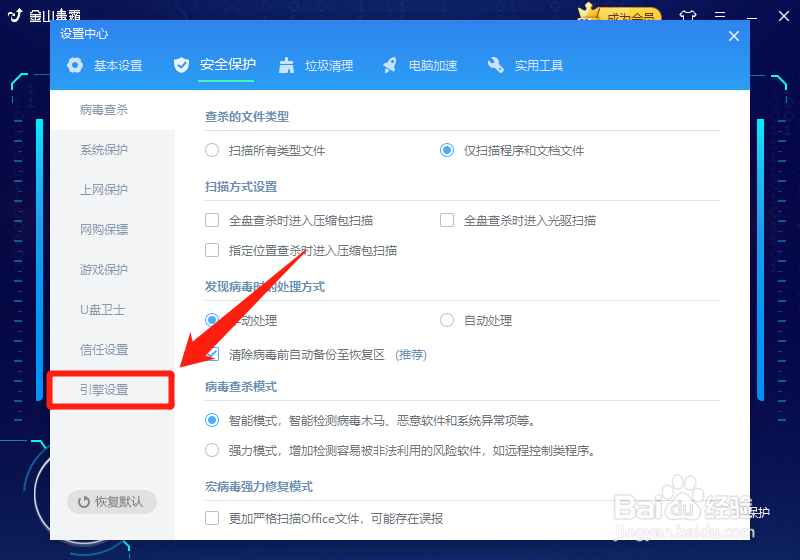Close the 设置中心 dialog
The width and height of the screenshot is (800, 560).
[x=734, y=36]
